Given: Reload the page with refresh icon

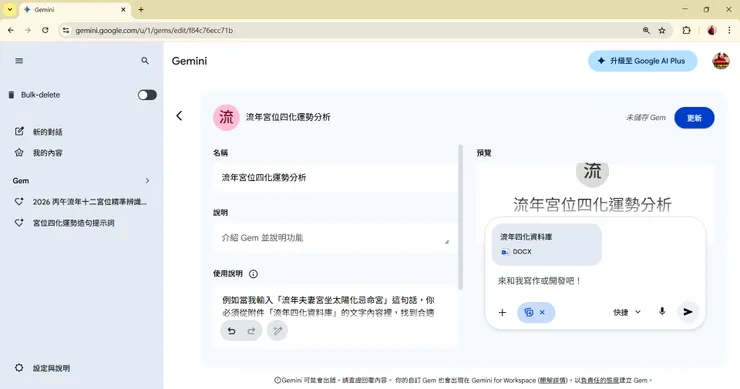Looking at the screenshot, I should [x=45, y=30].
